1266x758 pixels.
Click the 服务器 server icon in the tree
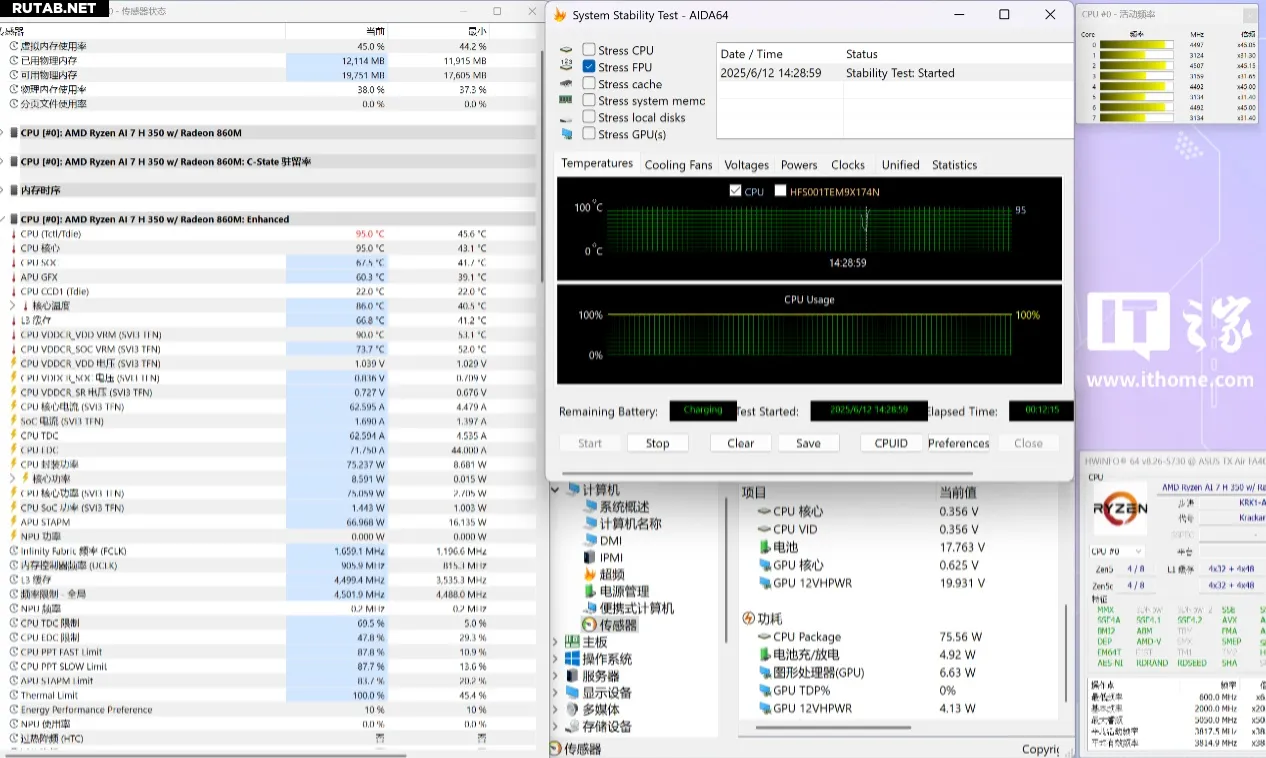pos(573,676)
